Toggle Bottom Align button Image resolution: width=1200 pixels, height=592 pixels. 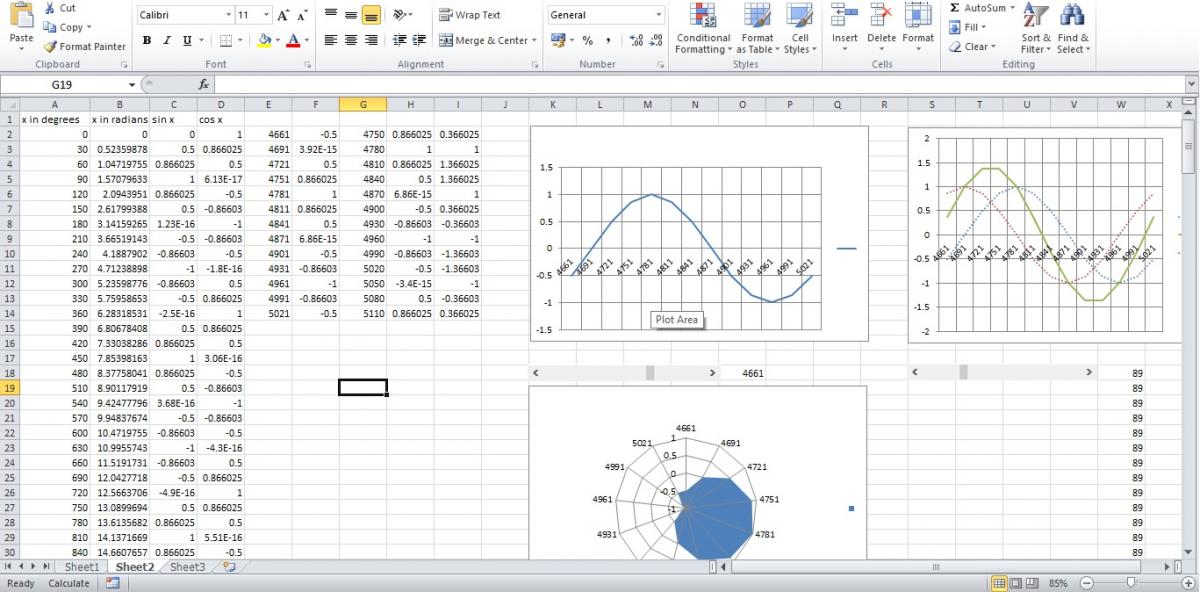click(371, 15)
